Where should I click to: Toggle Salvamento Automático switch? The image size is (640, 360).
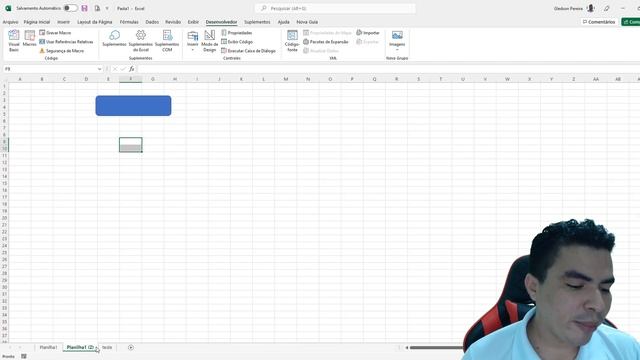tap(70, 8)
